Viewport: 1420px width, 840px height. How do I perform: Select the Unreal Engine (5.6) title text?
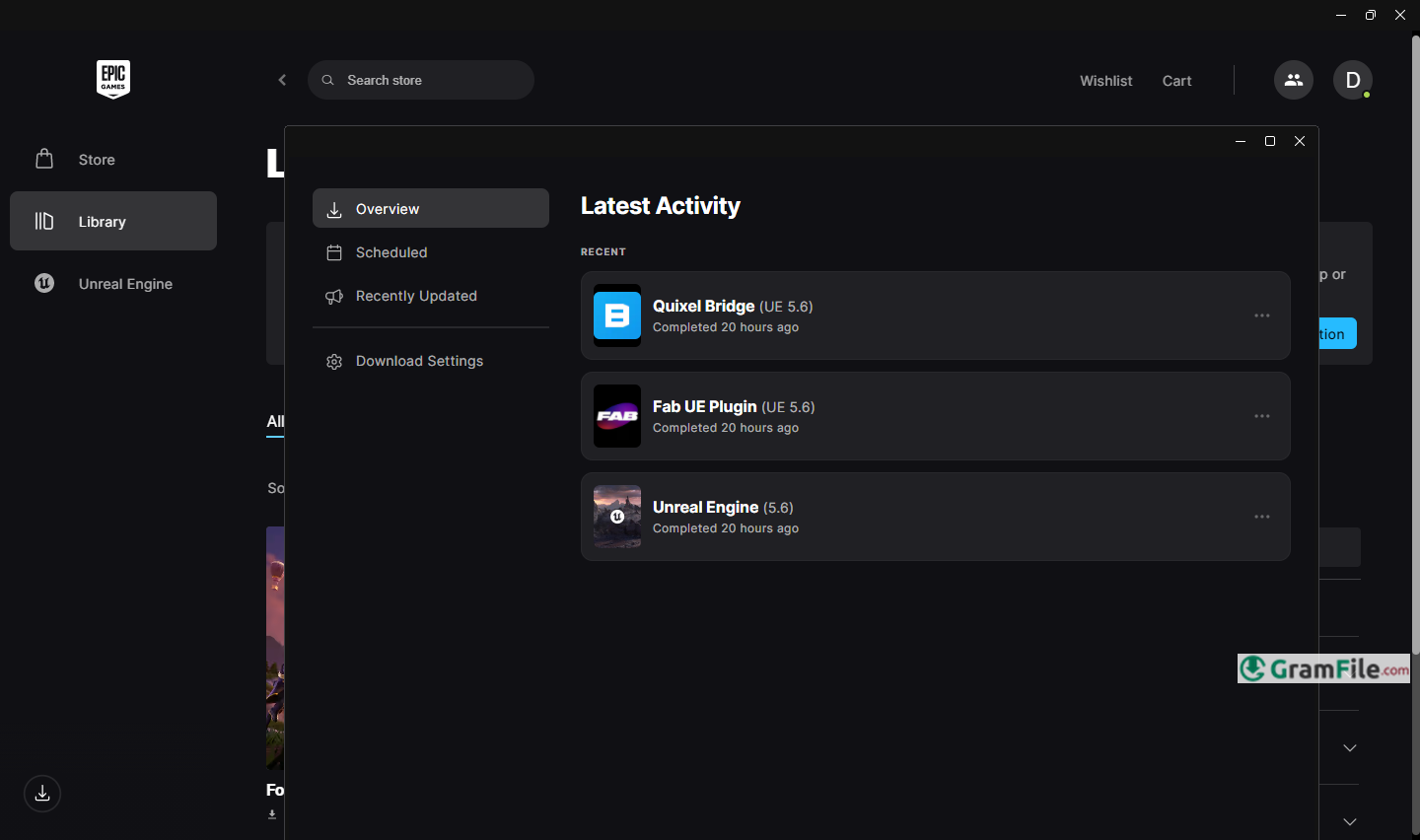(x=723, y=507)
